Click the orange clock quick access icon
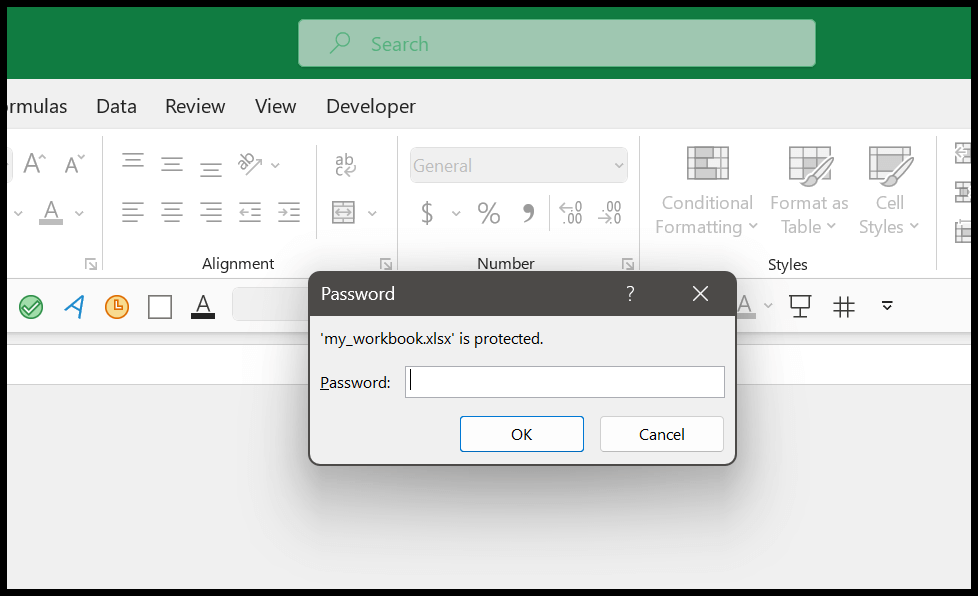Viewport: 978px width, 596px height. pos(117,307)
